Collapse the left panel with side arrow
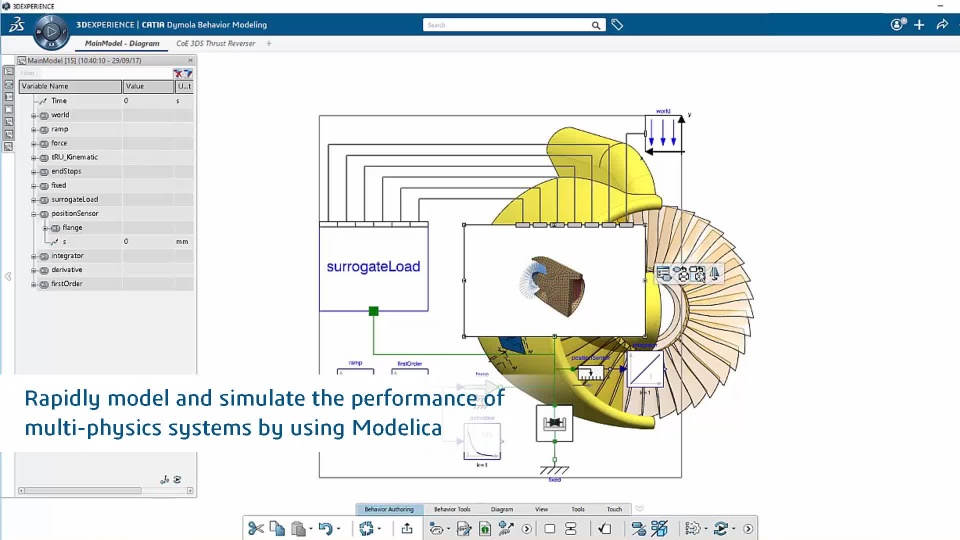This screenshot has height=540, width=960. coord(8,277)
